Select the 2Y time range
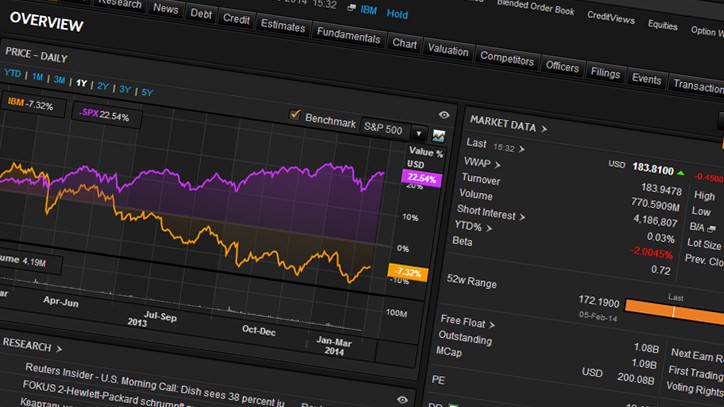The width and height of the screenshot is (724, 407). tap(103, 86)
